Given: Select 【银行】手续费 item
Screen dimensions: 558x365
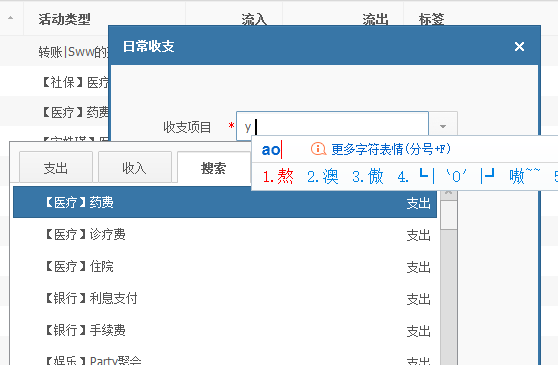Looking at the screenshot, I should 225,330.
